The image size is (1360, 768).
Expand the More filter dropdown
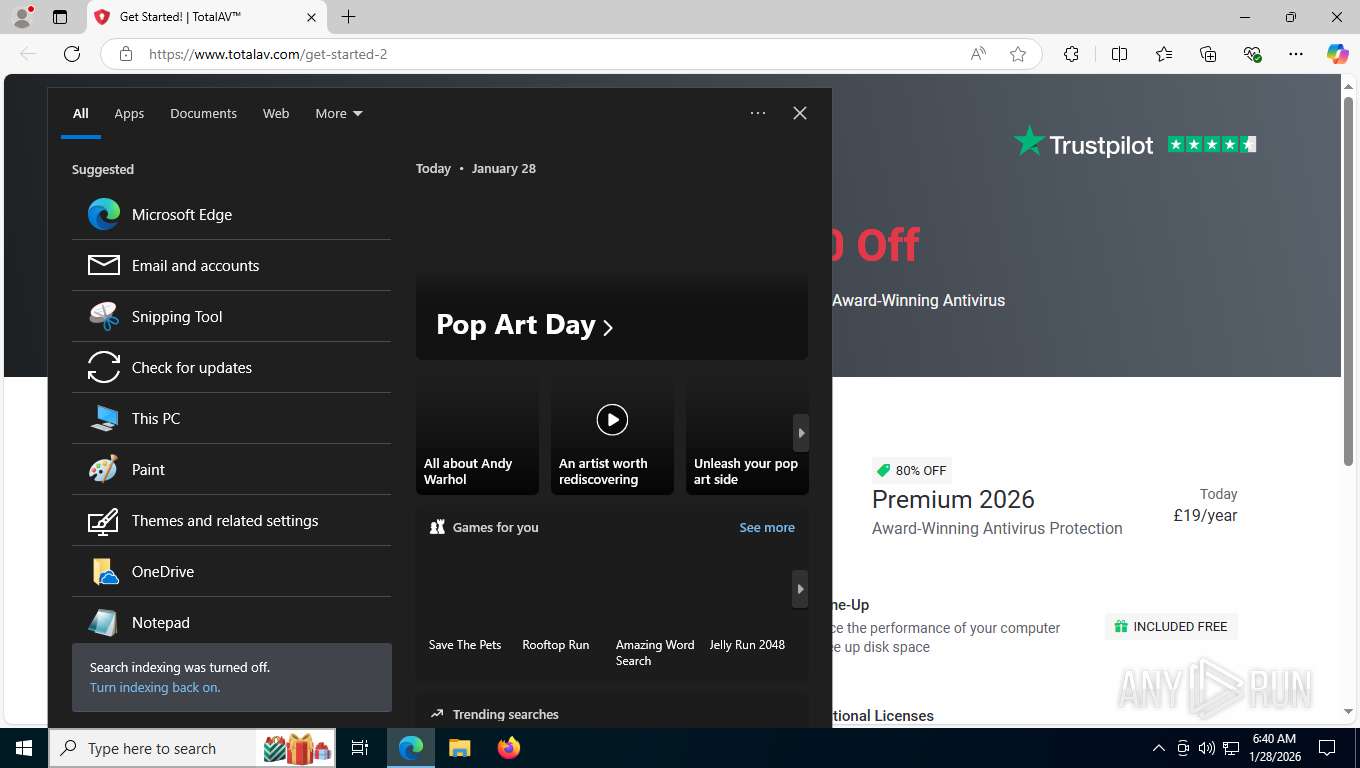[339, 113]
